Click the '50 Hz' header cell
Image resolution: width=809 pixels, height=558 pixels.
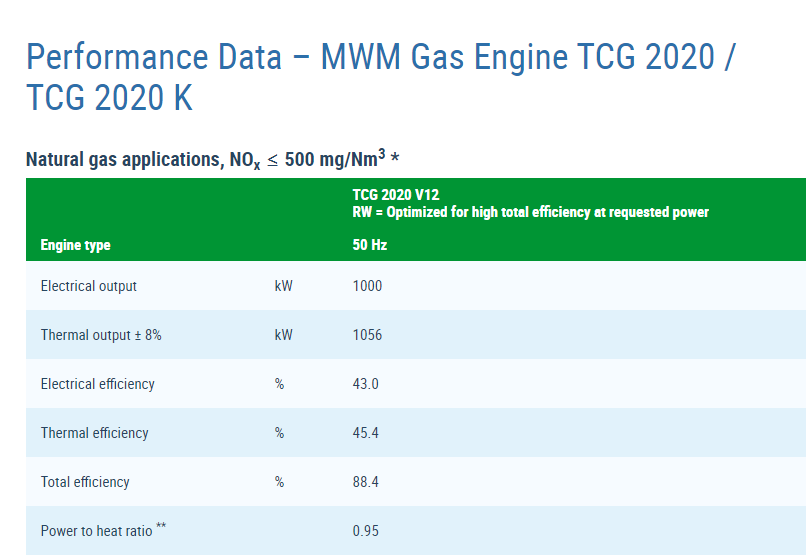369,244
